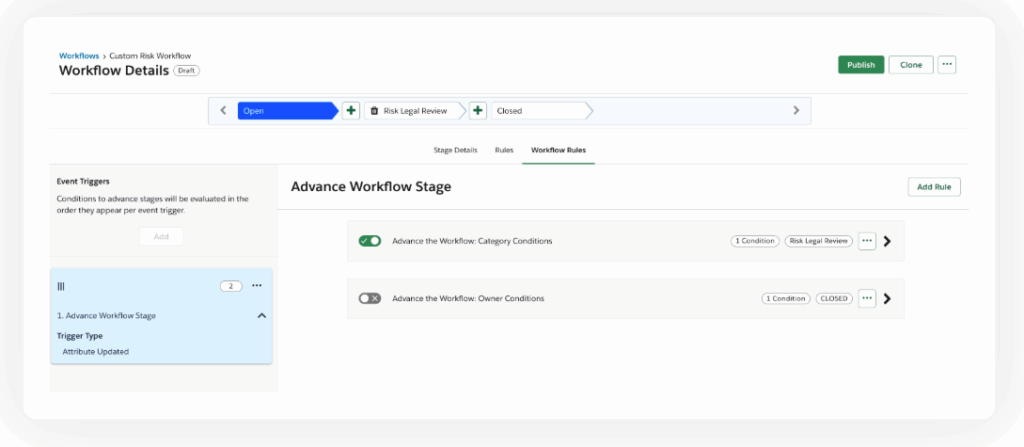The height and width of the screenshot is (447, 1024).
Task: Open the Workflows breadcrumb link
Action: point(79,55)
